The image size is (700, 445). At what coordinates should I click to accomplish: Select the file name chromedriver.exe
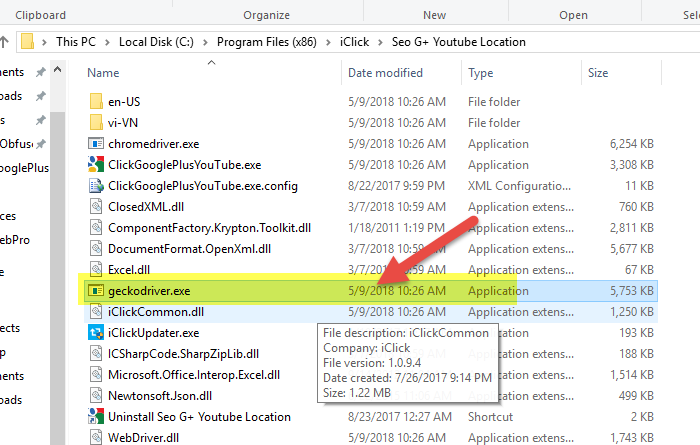coord(154,143)
